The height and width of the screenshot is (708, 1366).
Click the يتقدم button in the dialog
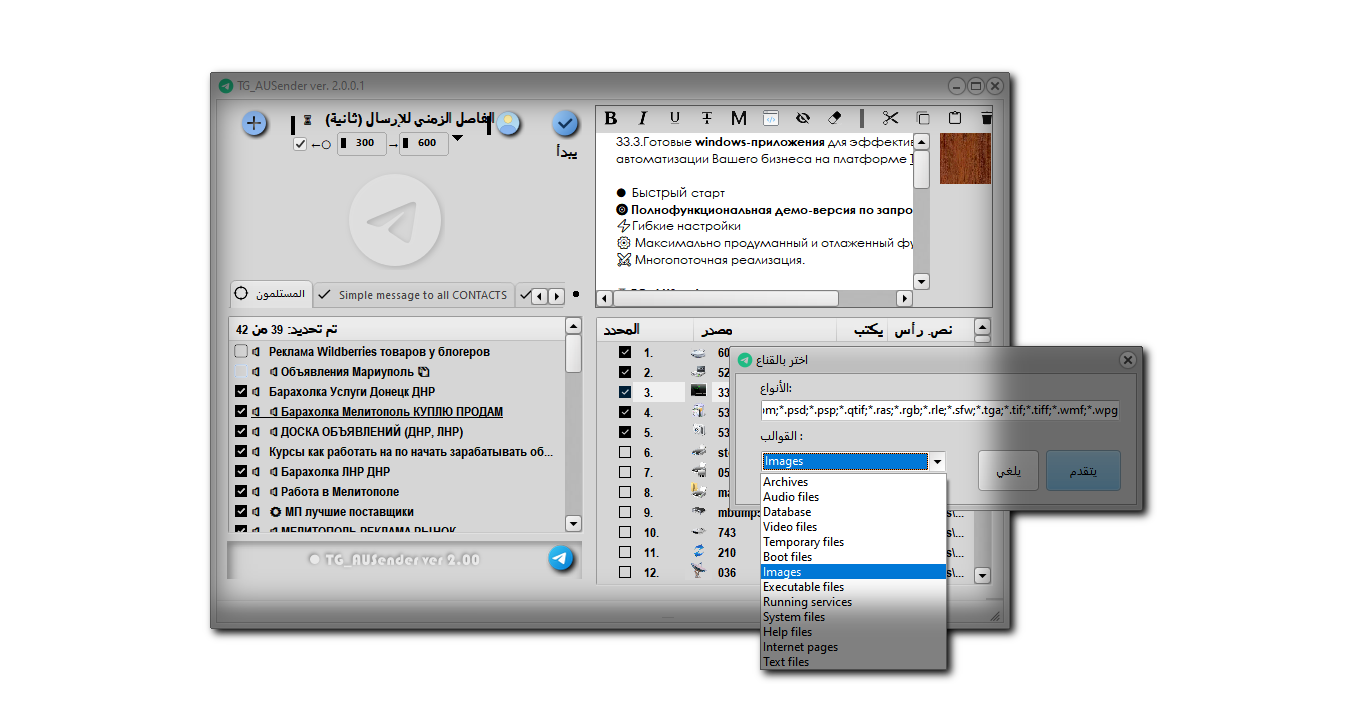[1083, 471]
